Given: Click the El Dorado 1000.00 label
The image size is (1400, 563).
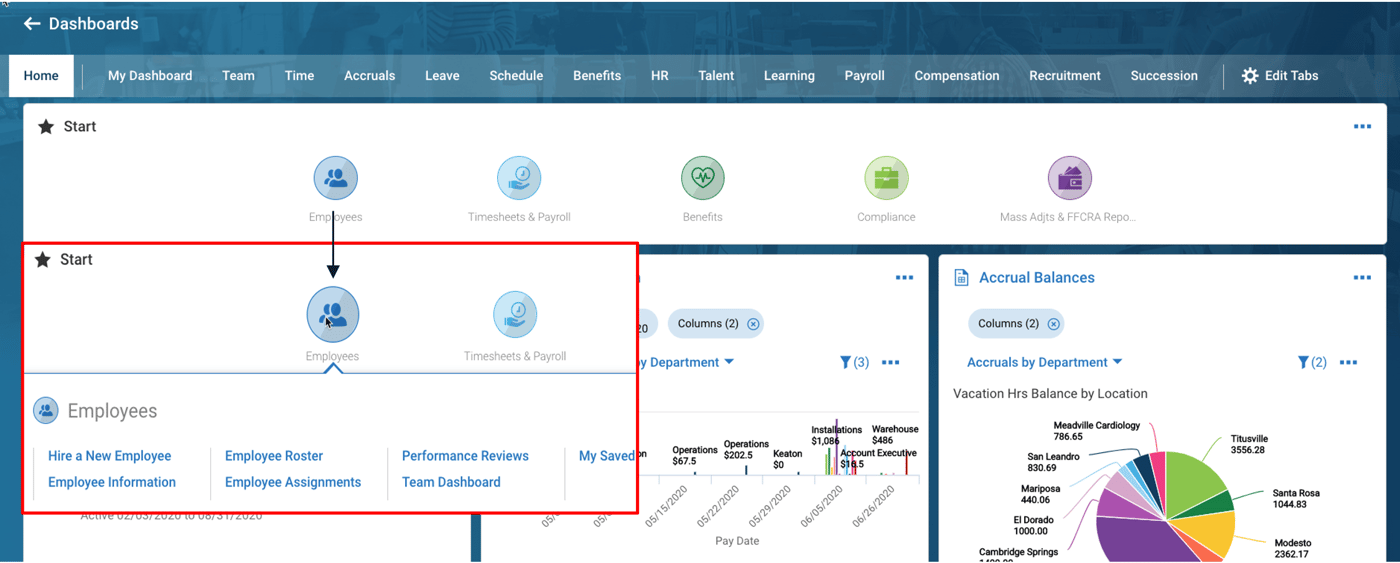Looking at the screenshot, I should click(1033, 526).
